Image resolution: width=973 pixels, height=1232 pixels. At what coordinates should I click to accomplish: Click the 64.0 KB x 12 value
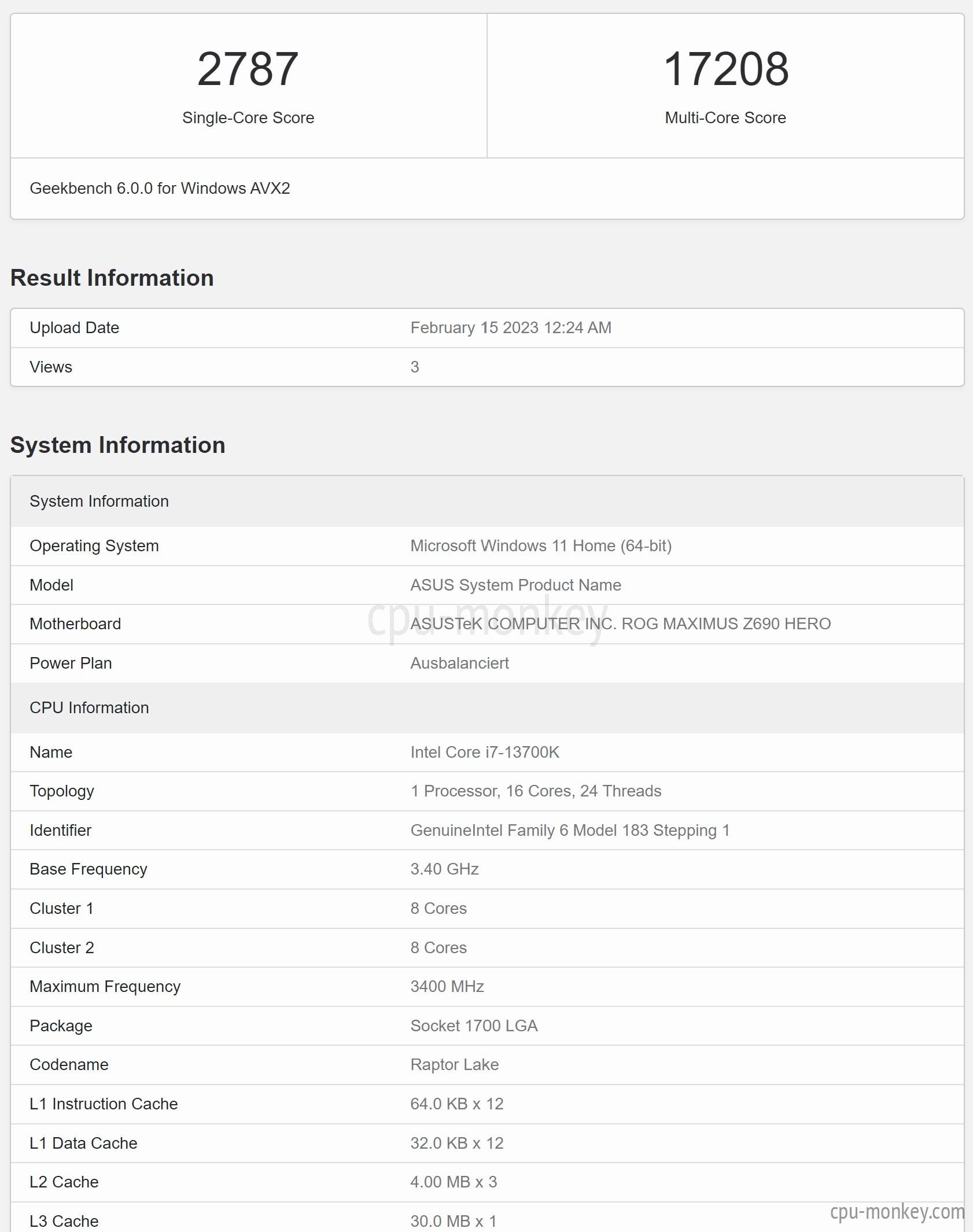pyautogui.click(x=456, y=1104)
